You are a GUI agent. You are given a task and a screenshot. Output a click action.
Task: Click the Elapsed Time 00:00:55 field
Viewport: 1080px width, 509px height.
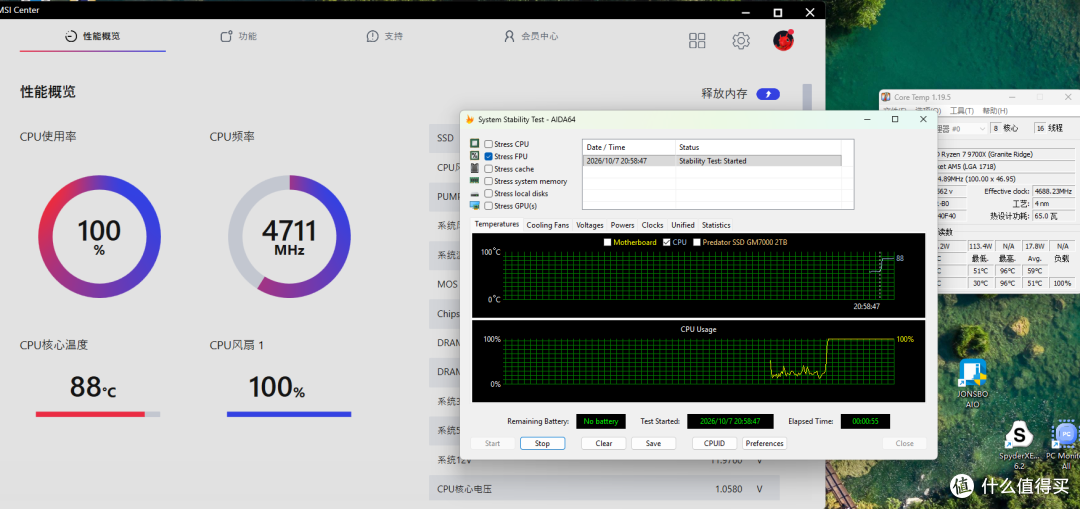tap(865, 422)
